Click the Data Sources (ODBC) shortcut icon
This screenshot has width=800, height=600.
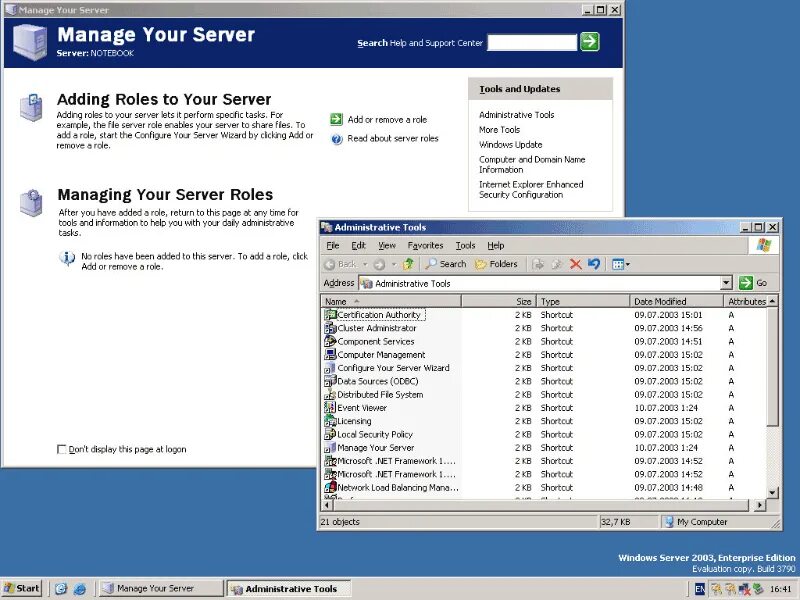pyautogui.click(x=330, y=381)
